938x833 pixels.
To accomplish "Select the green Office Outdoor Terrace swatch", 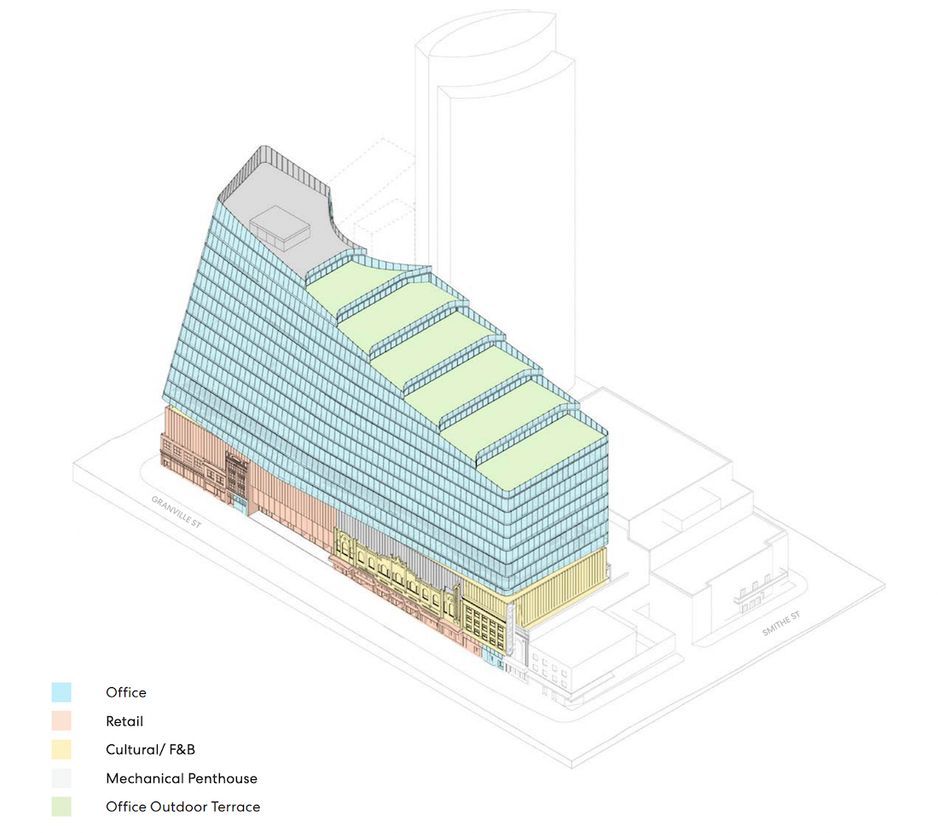I will pyautogui.click(x=62, y=806).
